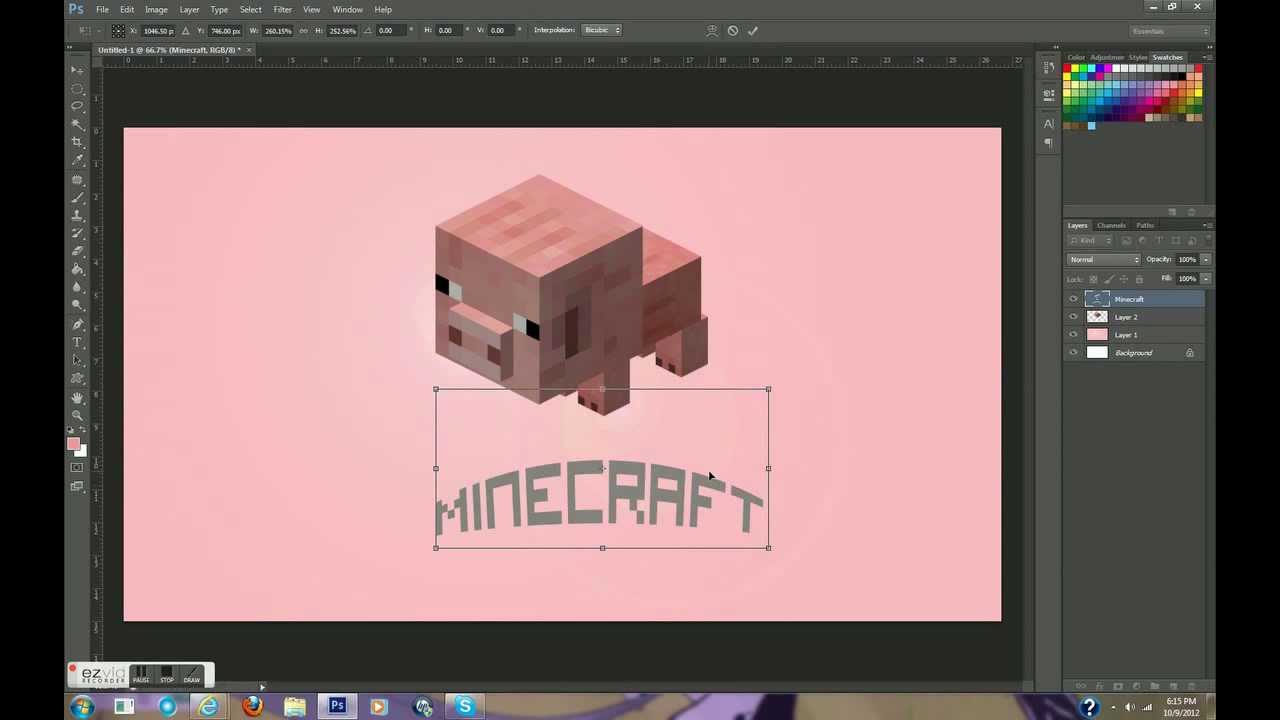This screenshot has height=720, width=1280.
Task: Select the History Brush tool
Action: pyautogui.click(x=77, y=233)
